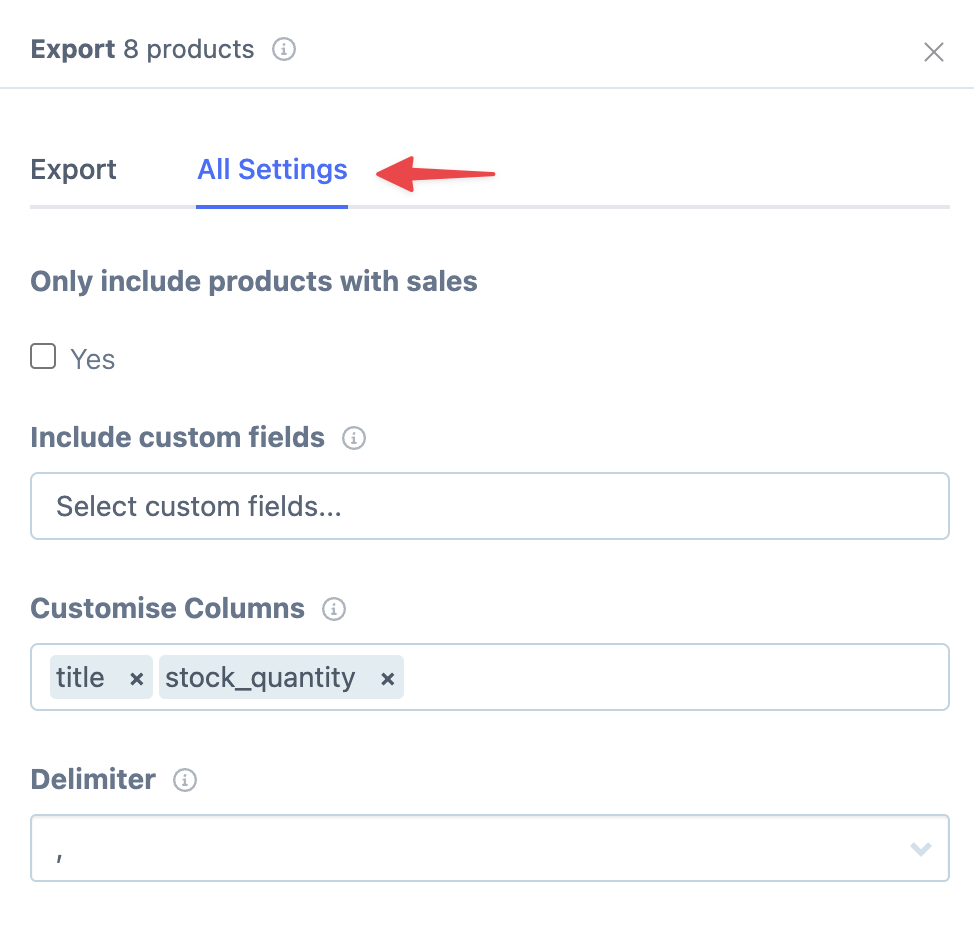Click inside the Customise Columns field
Screen dimensions: 974x928
650,677
